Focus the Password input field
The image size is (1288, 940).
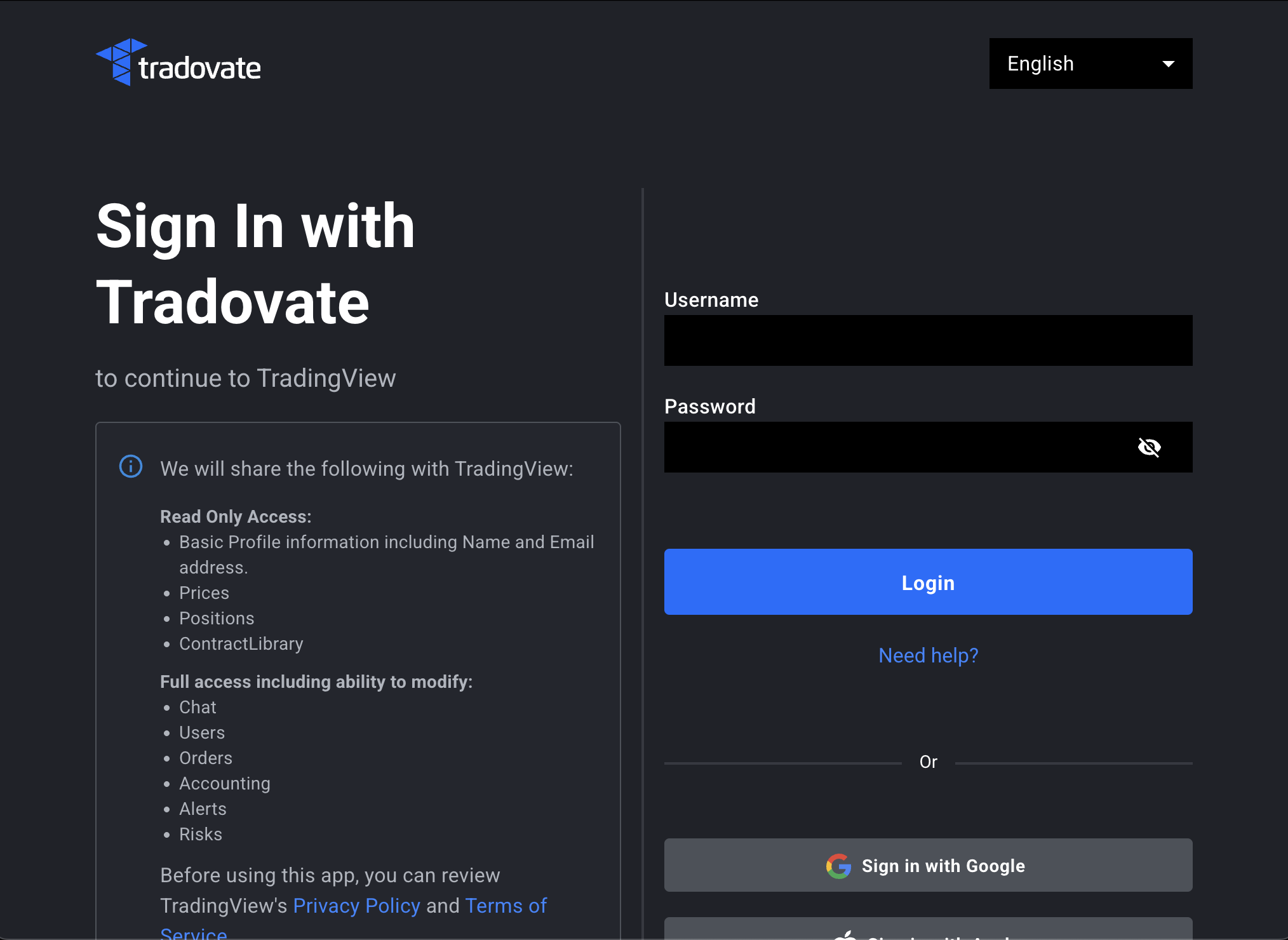pos(928,447)
